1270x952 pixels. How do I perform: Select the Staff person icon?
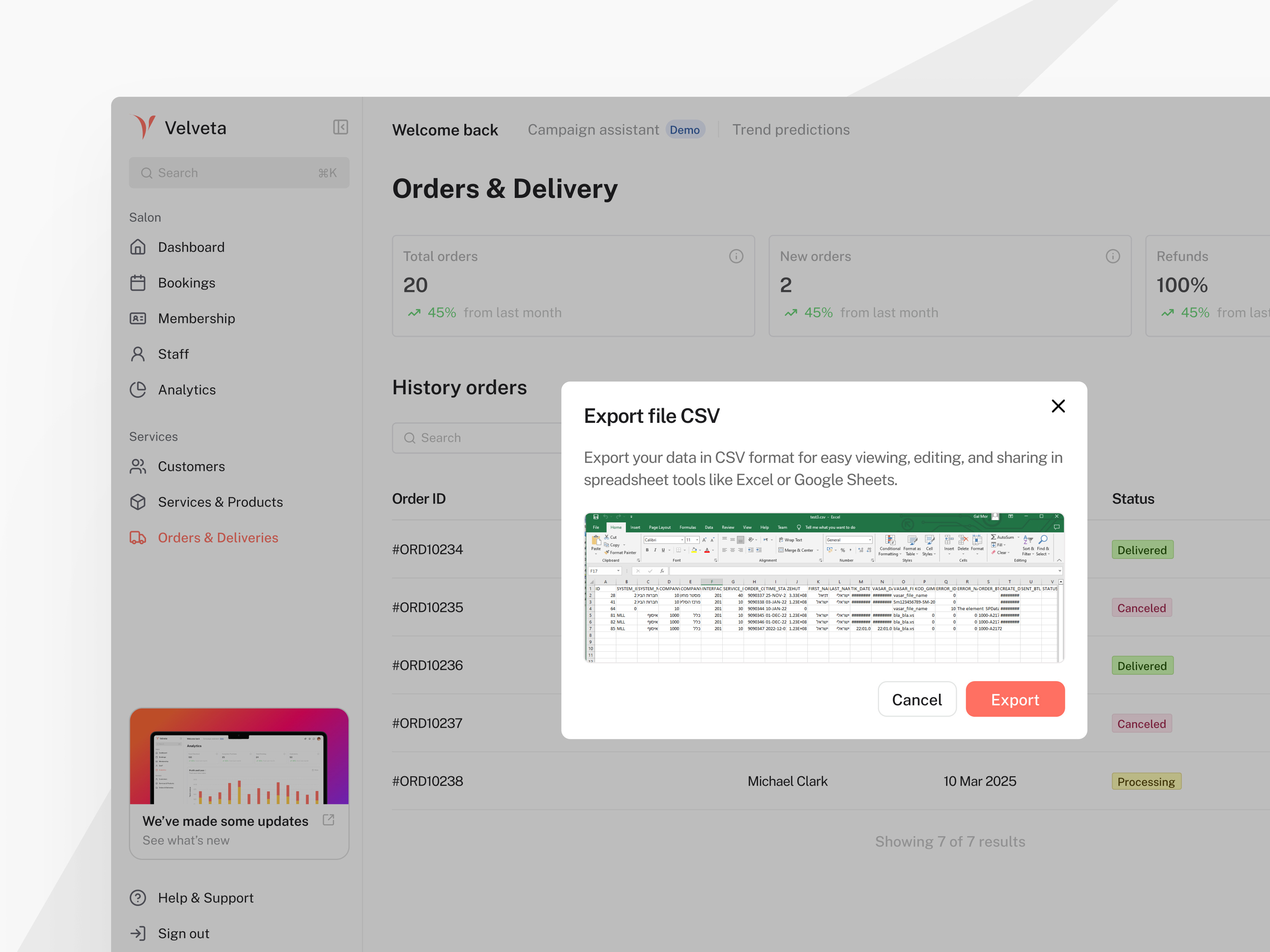[x=139, y=354]
